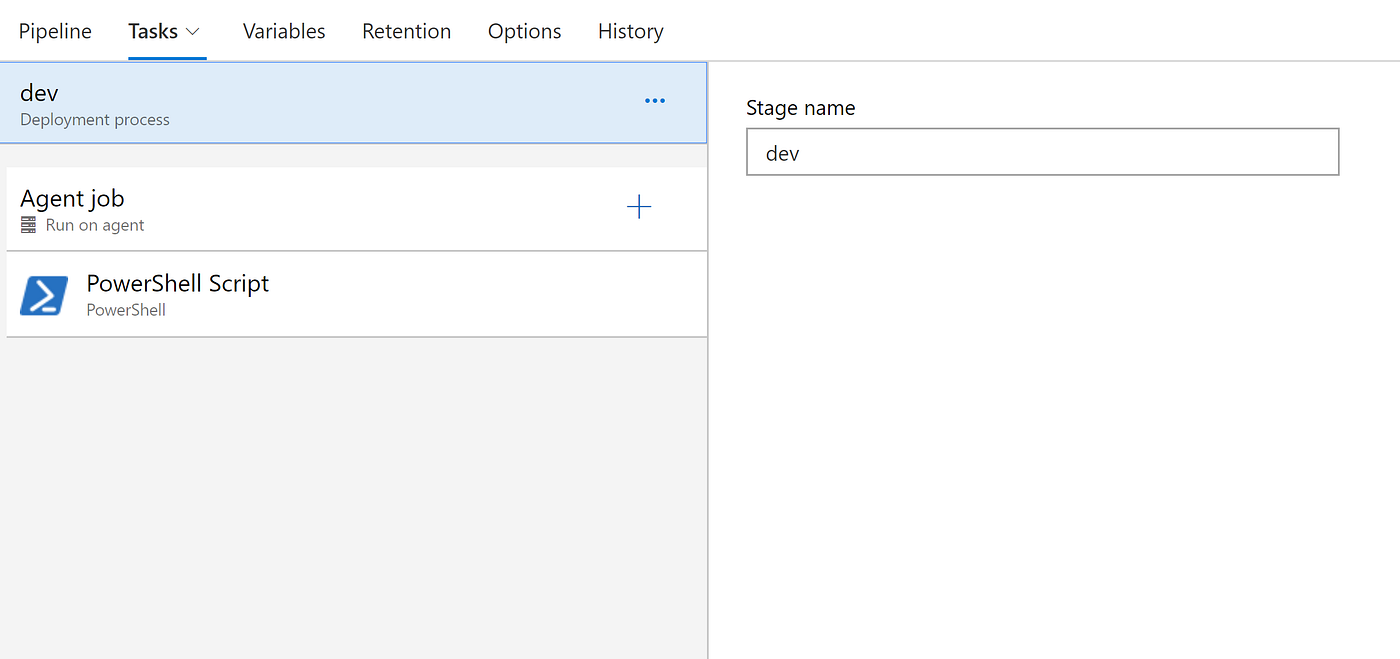Click the PowerShell subtitle under the task

[x=126, y=310]
